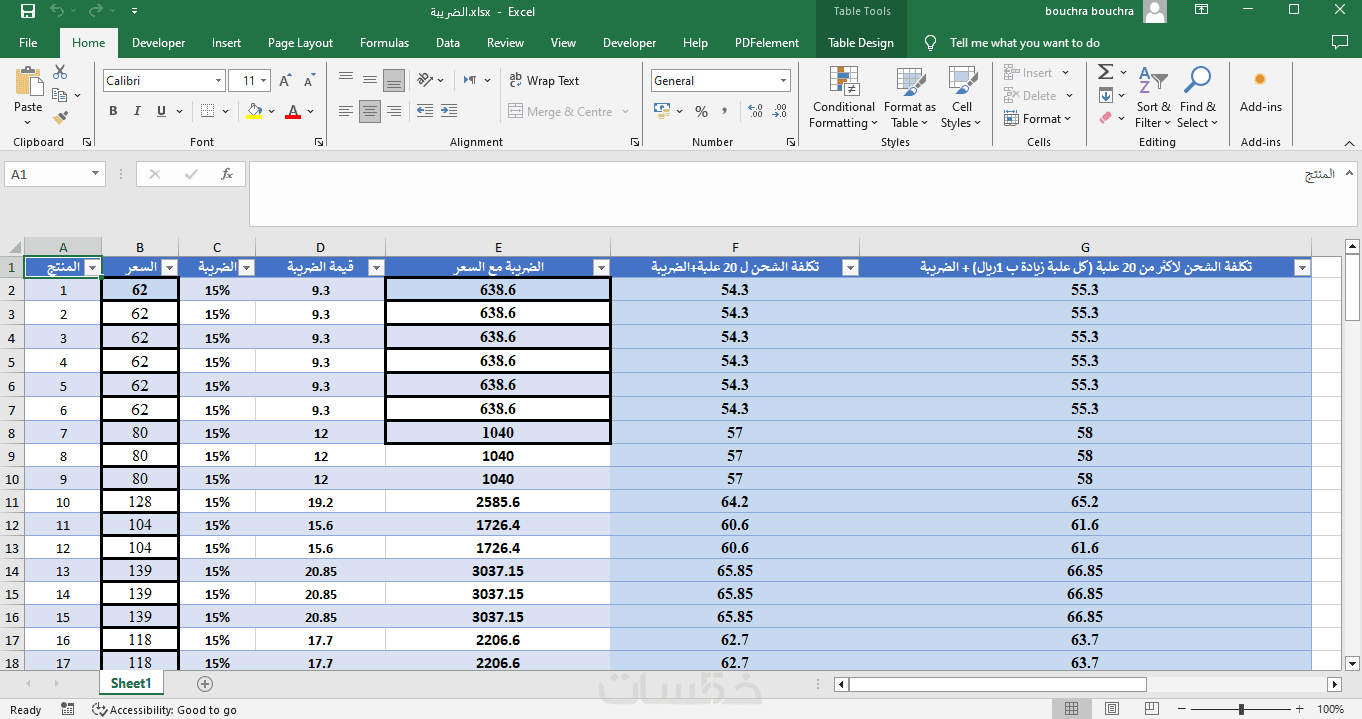Add a new sheet with plus icon
The width and height of the screenshot is (1362, 719).
(x=205, y=684)
